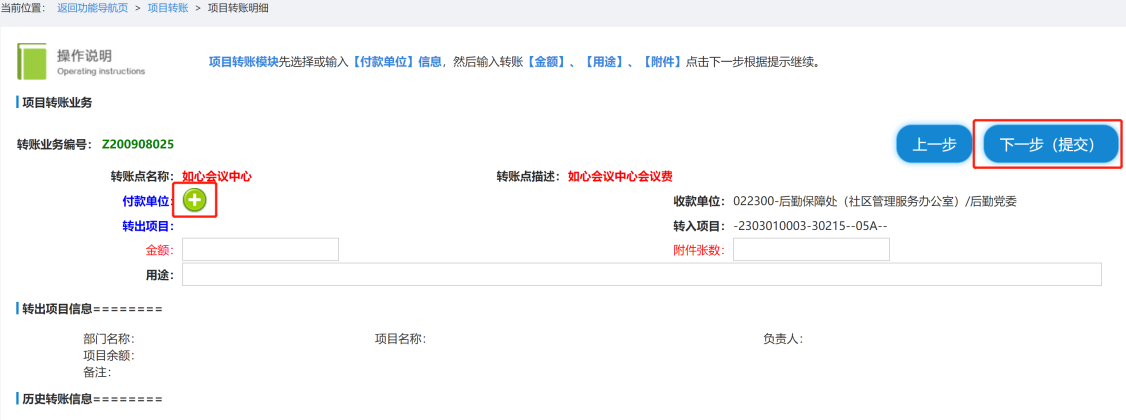Click the 项目转账业务 section header

(57, 103)
